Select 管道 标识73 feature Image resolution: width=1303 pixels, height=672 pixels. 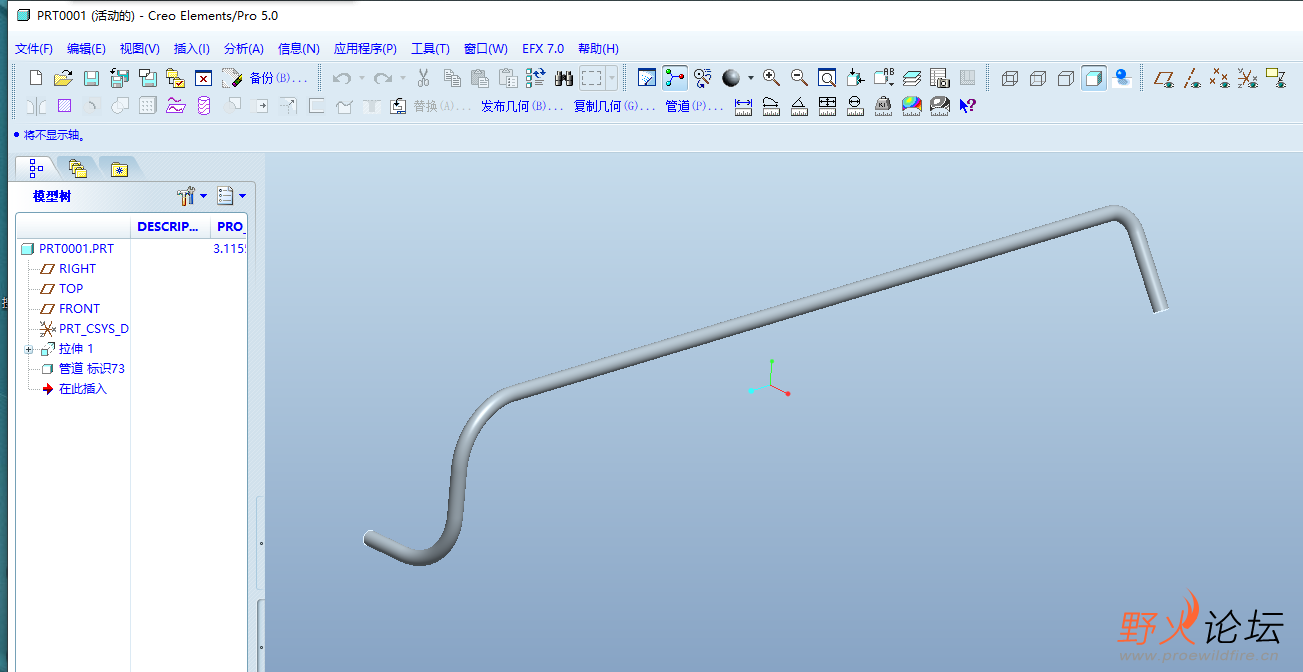(x=91, y=369)
